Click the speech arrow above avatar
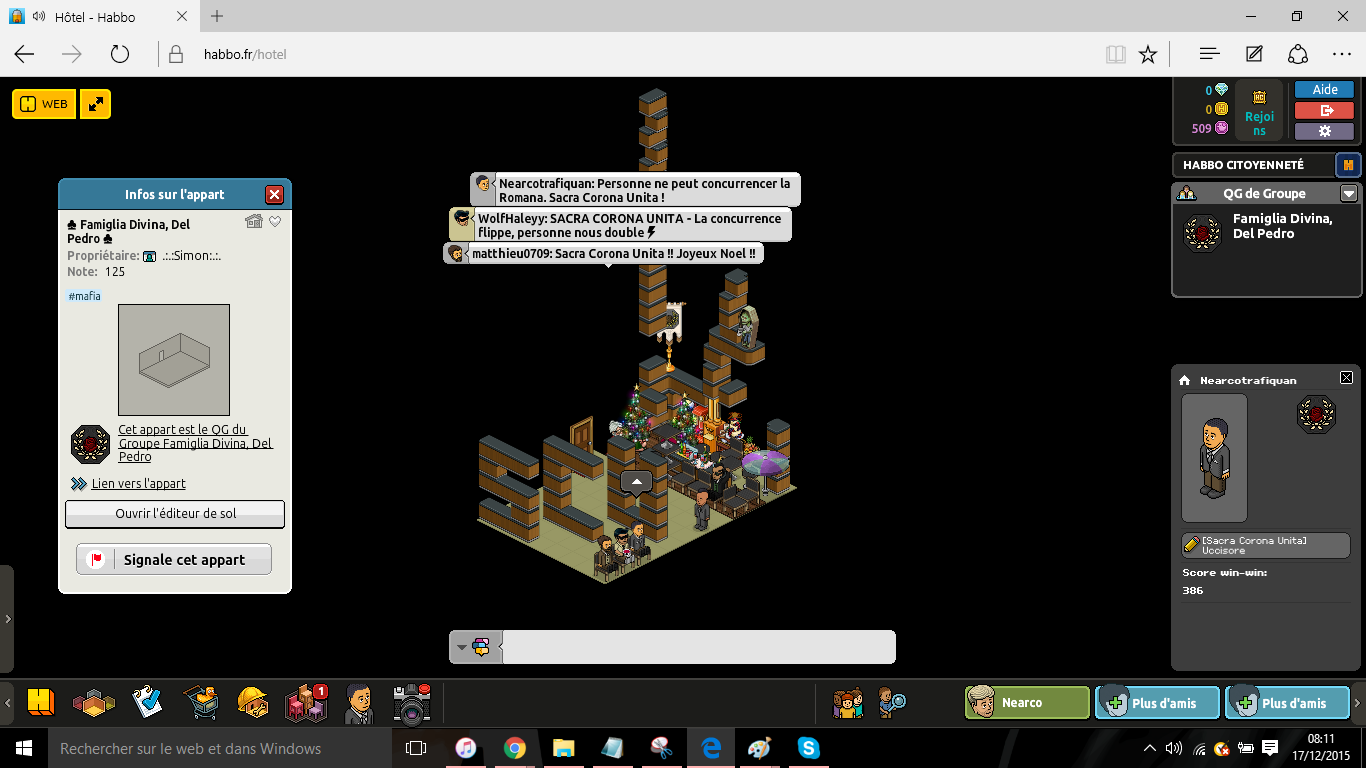1366x768 pixels. pos(636,481)
